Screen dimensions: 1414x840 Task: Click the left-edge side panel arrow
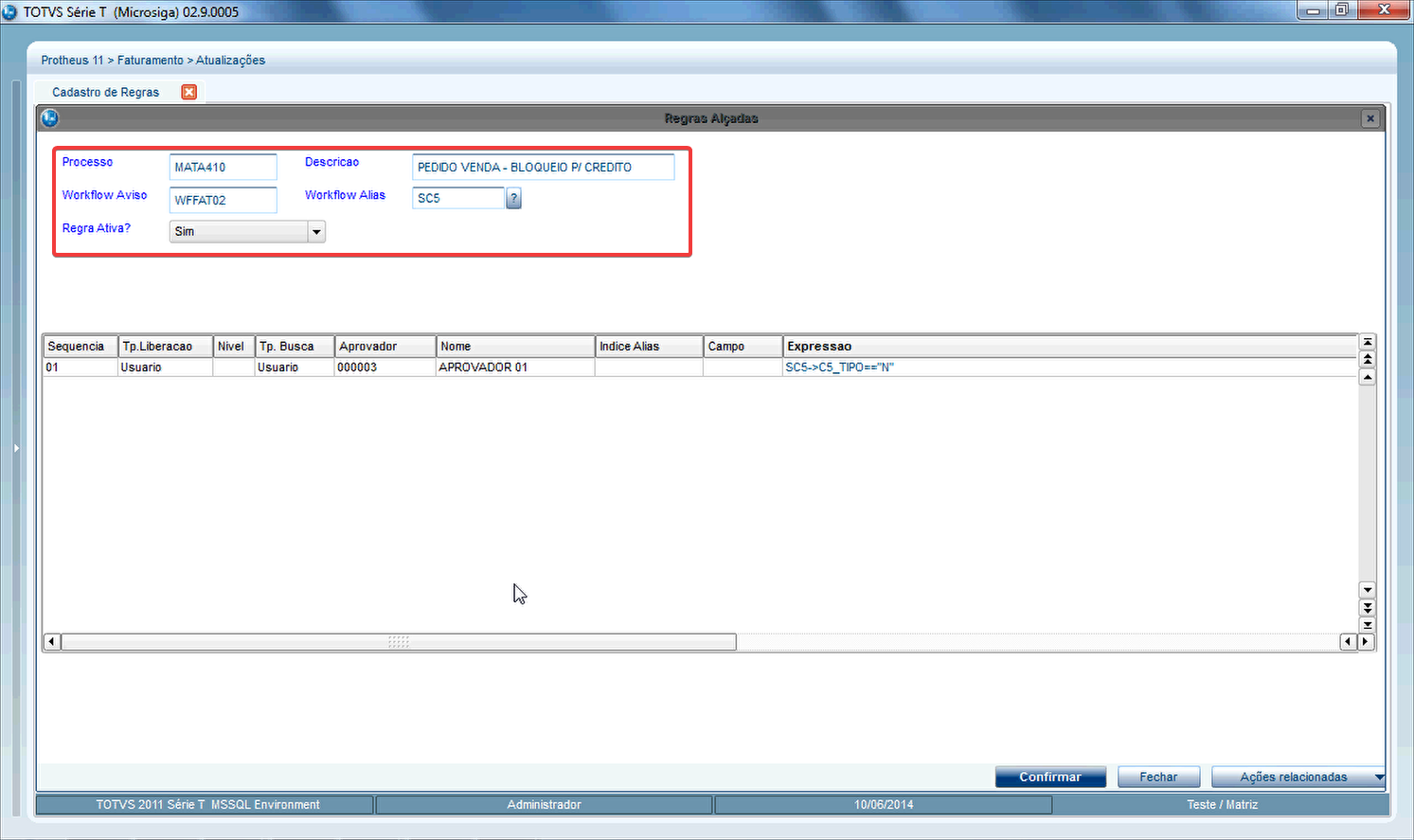[x=16, y=448]
